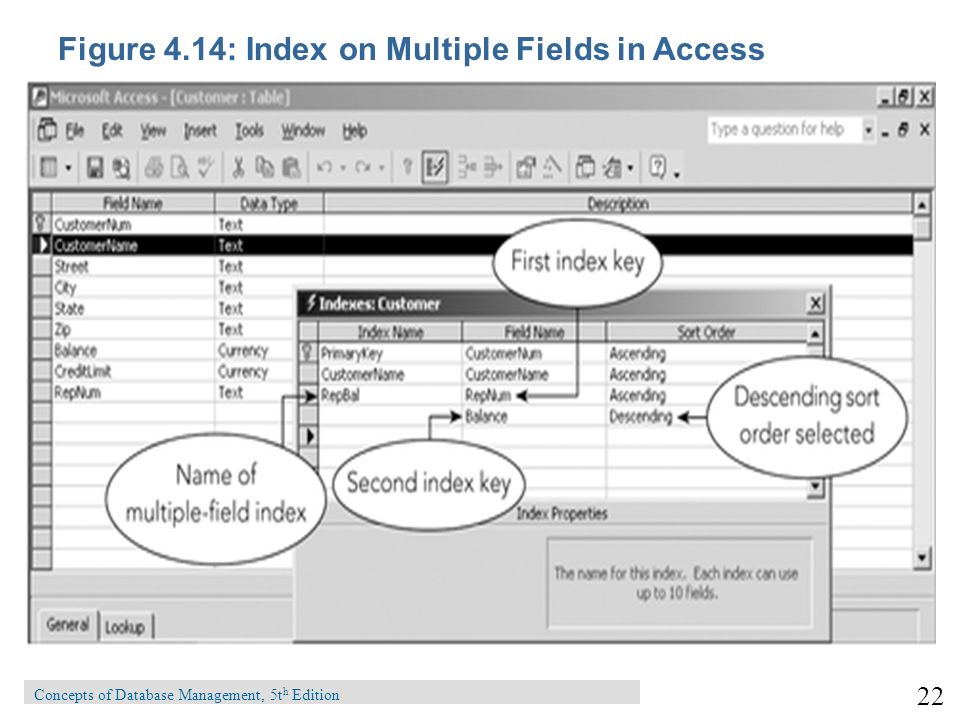
Task: Open the Insert menu
Action: (200, 130)
